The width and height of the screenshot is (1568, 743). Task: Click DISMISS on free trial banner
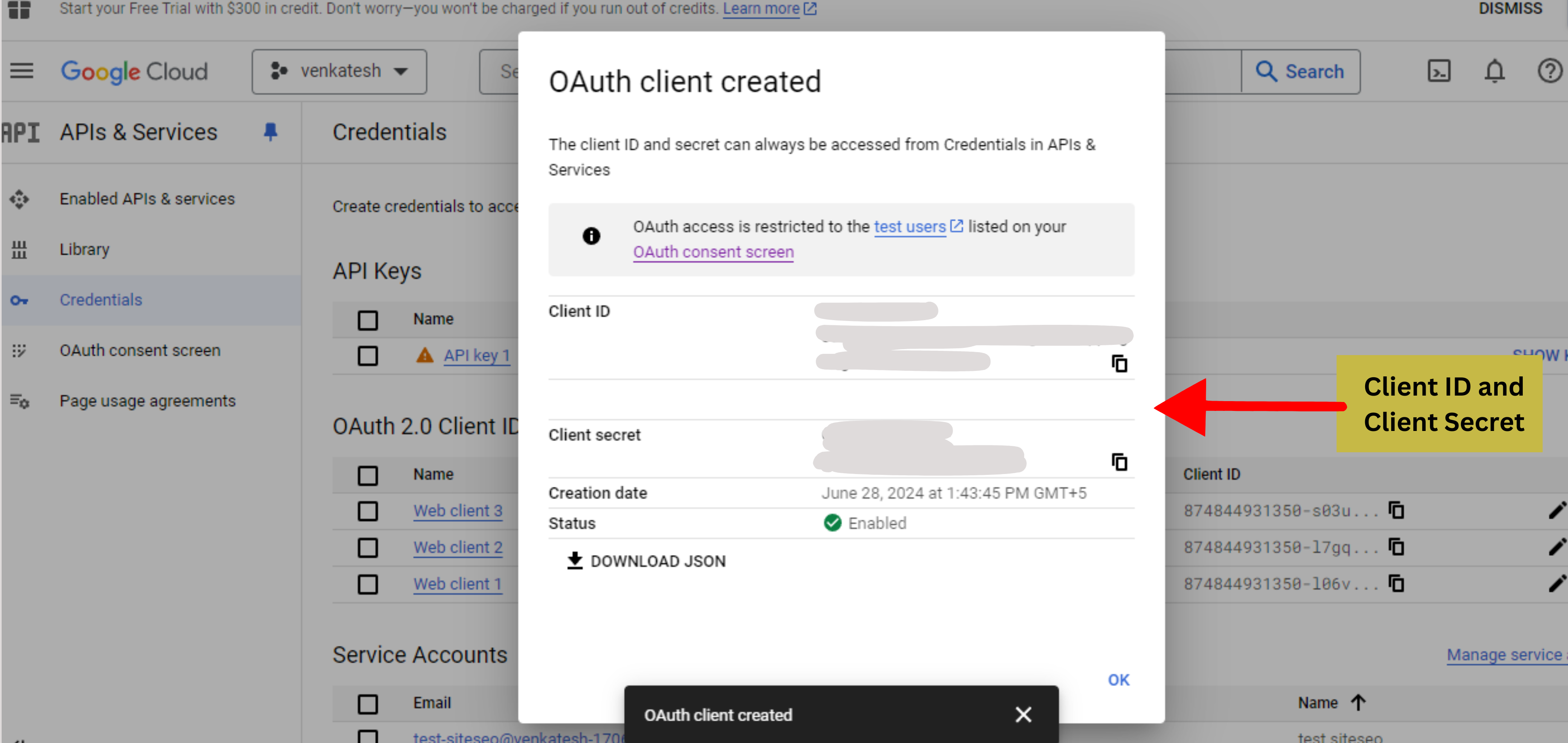point(1510,9)
